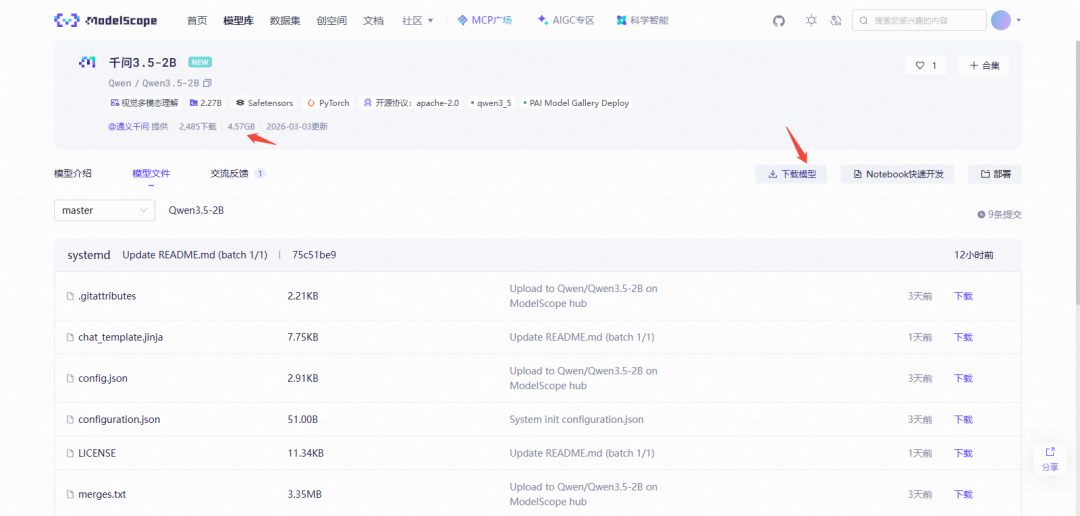Click the 视觉多模态理解 tag
The image size is (1080, 516).
click(x=144, y=103)
